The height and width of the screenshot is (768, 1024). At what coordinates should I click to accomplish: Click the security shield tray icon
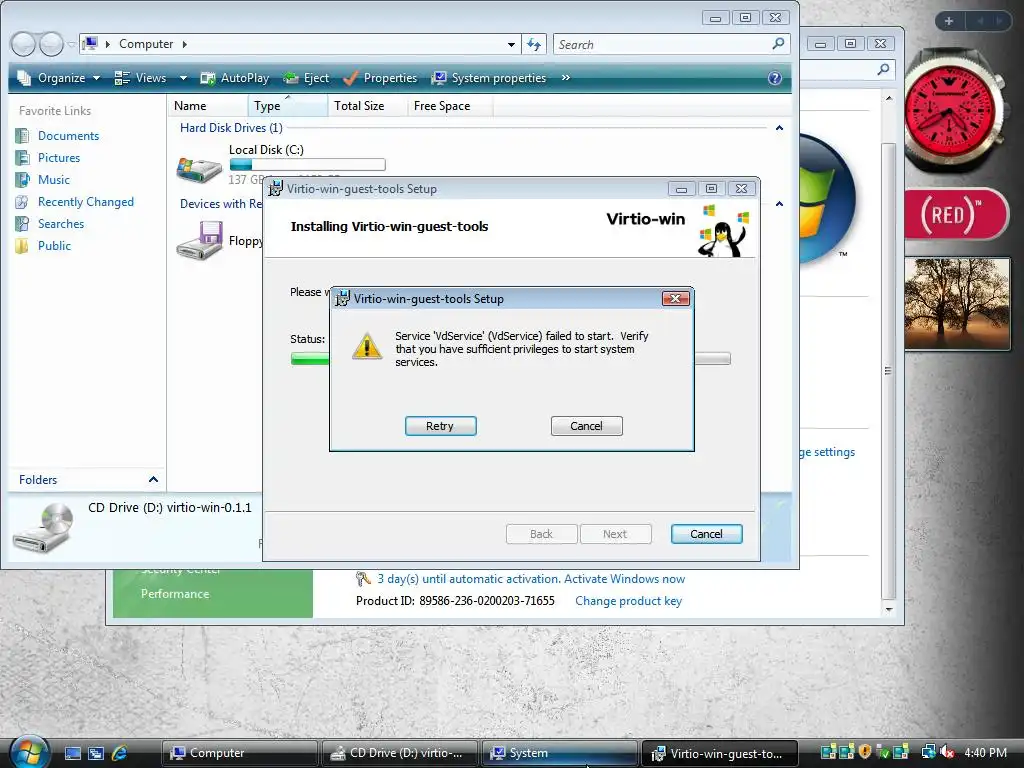point(865,752)
